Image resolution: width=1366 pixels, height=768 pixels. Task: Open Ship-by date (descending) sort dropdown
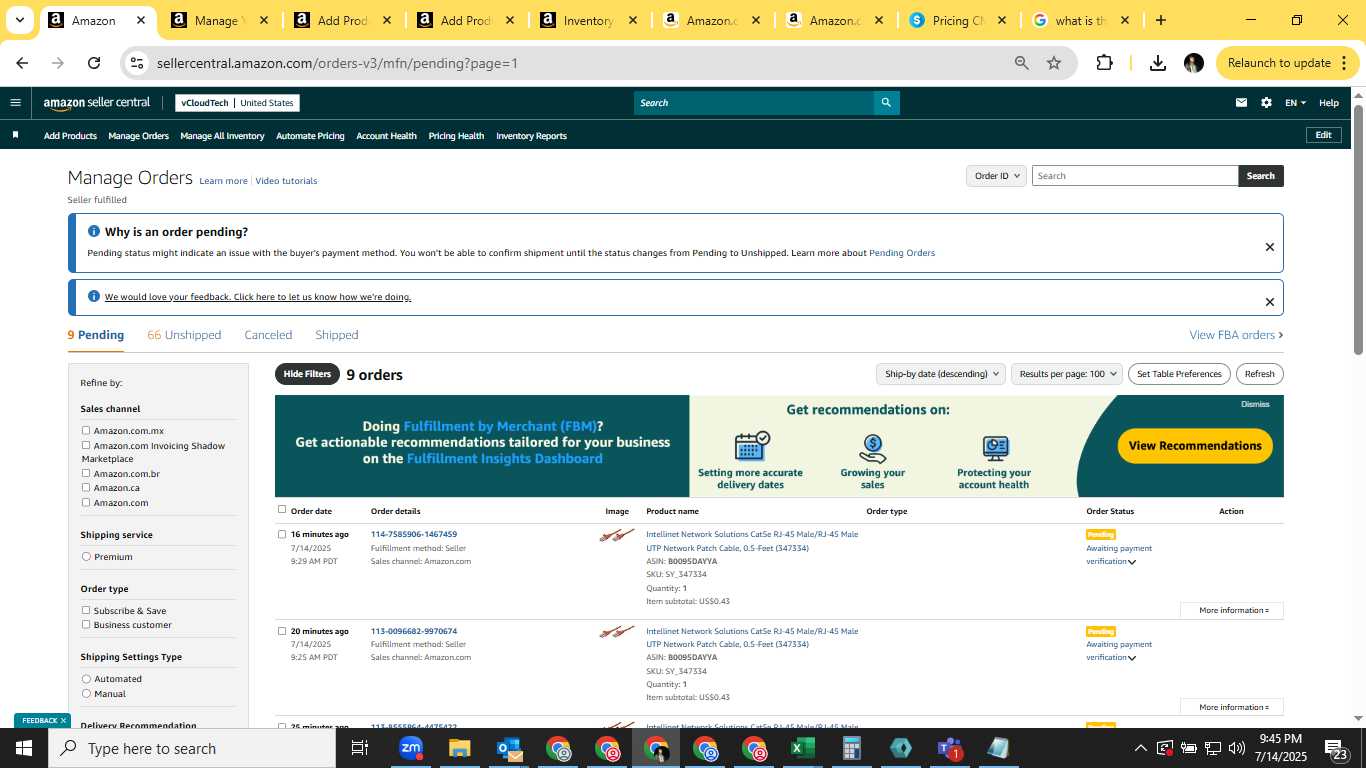[x=940, y=374]
